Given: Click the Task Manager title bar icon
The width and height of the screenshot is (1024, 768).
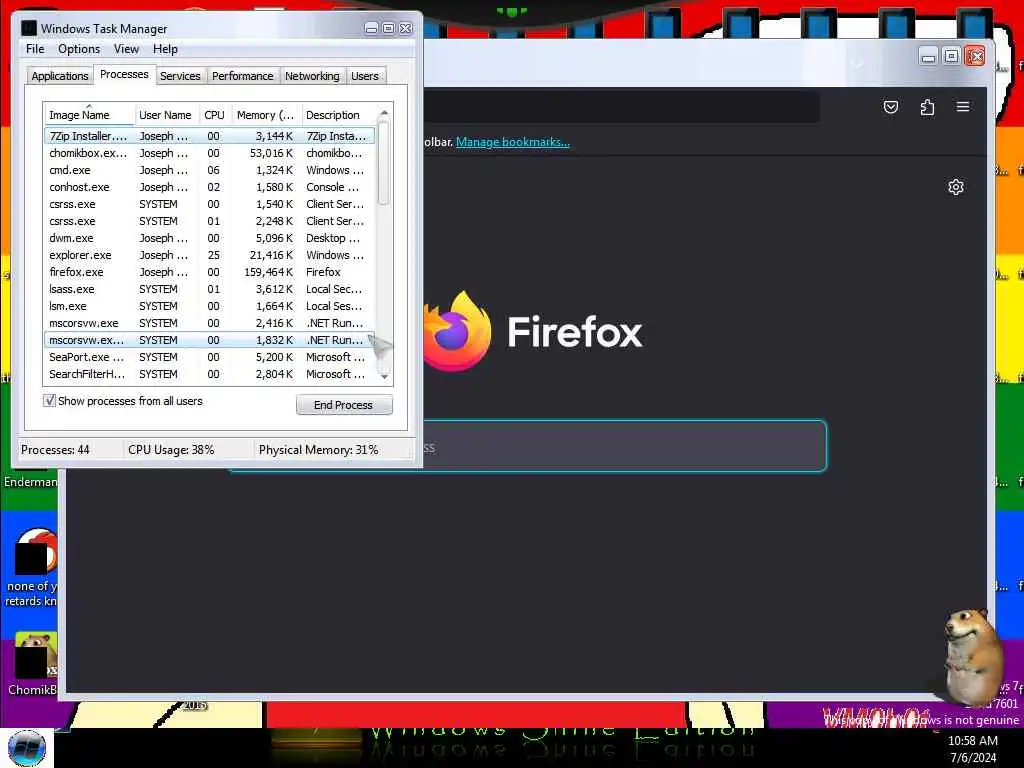Looking at the screenshot, I should point(29,28).
